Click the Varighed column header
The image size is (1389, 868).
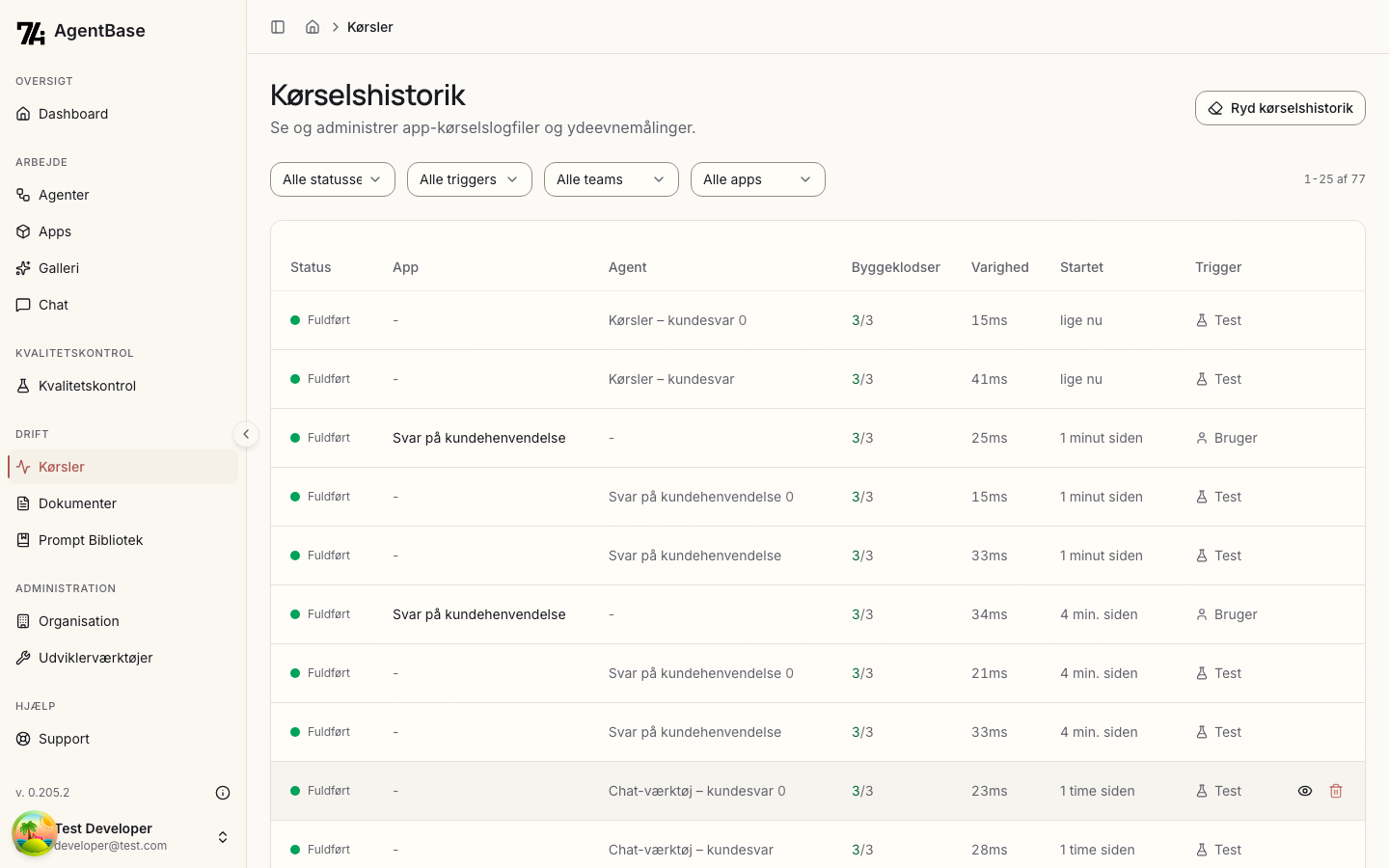tap(1000, 267)
